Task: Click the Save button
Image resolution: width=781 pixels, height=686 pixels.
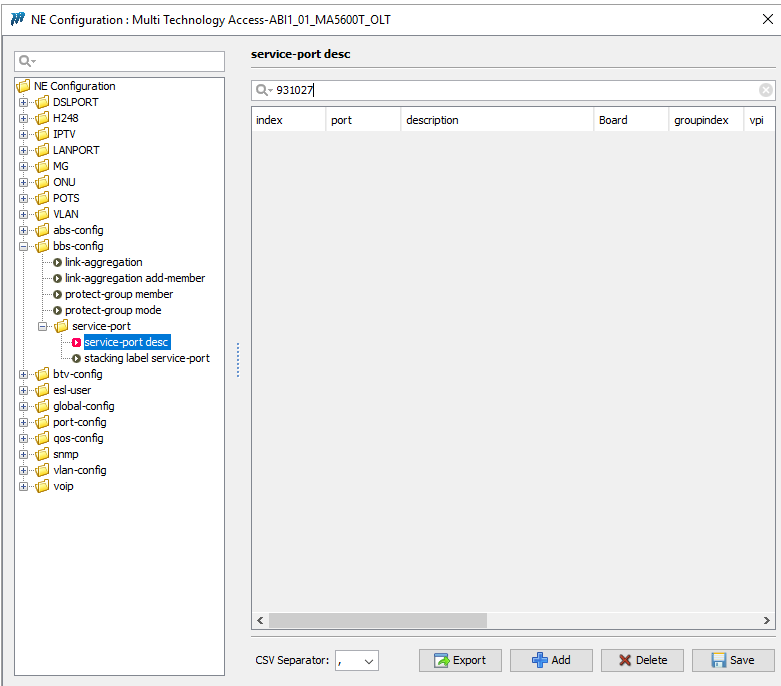Action: click(733, 660)
